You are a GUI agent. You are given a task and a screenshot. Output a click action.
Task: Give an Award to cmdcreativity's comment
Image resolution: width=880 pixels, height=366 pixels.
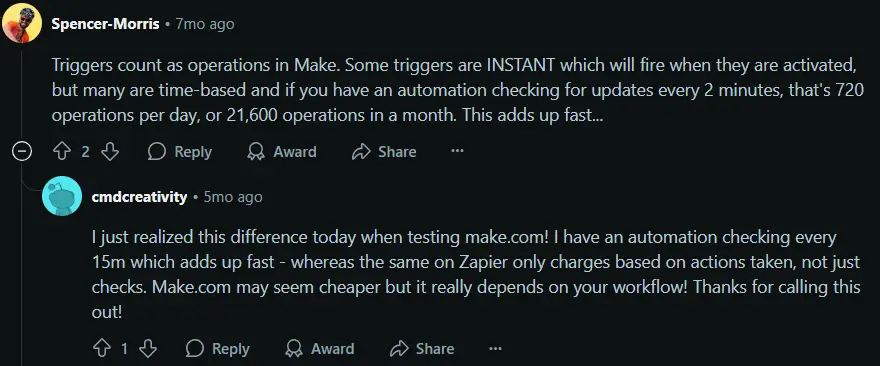coord(320,349)
